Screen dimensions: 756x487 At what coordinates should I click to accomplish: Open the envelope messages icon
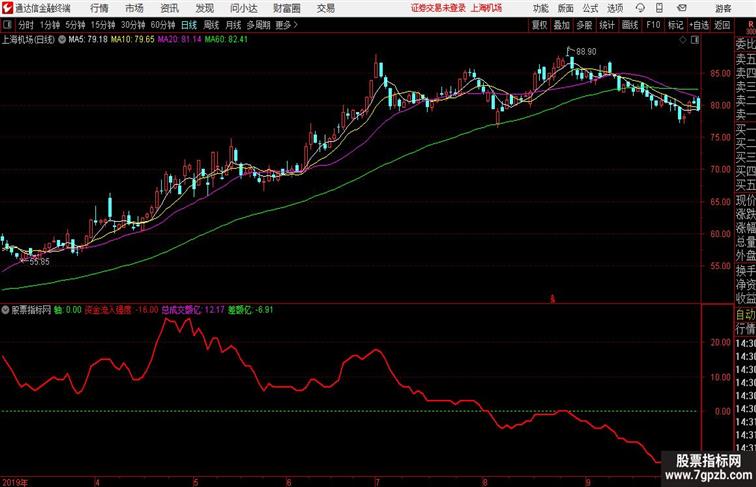pyautogui.click(x=682, y=8)
